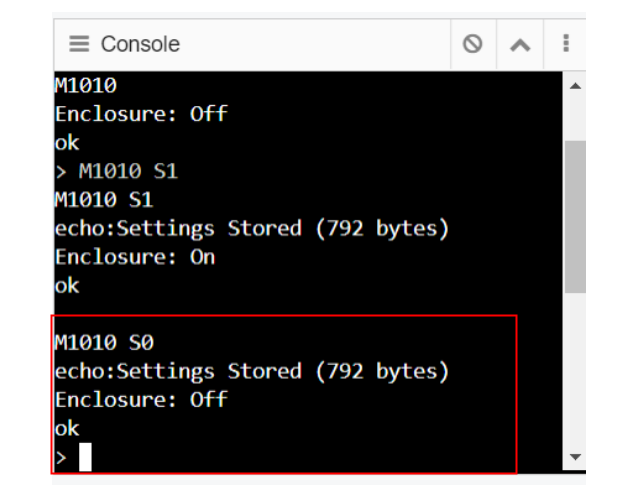Click the "M1010 S1" echoed line without prompt
Viewport: 629px width, 504px height.
pyautogui.click(x=104, y=200)
